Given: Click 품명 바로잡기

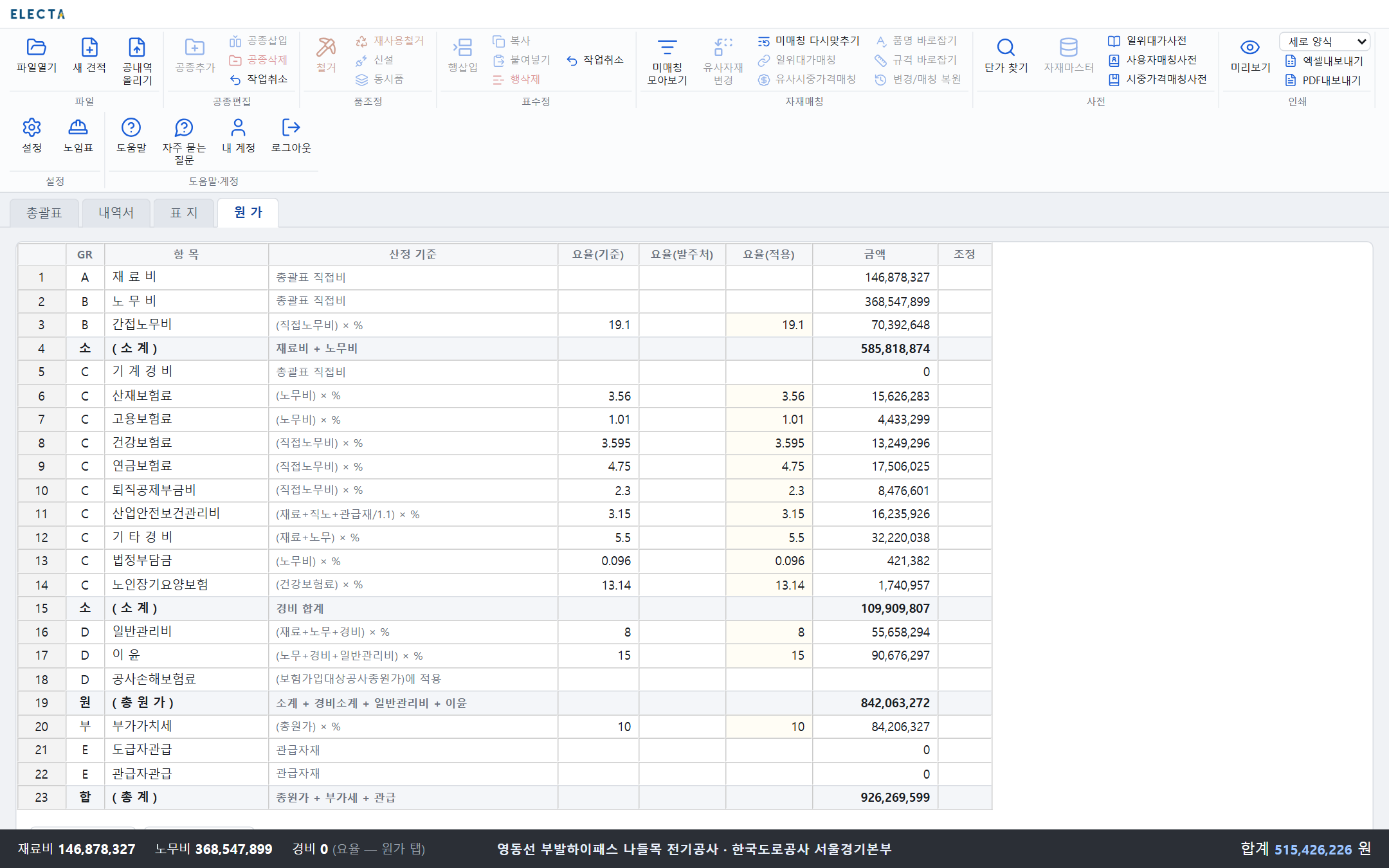Looking at the screenshot, I should coord(916,41).
